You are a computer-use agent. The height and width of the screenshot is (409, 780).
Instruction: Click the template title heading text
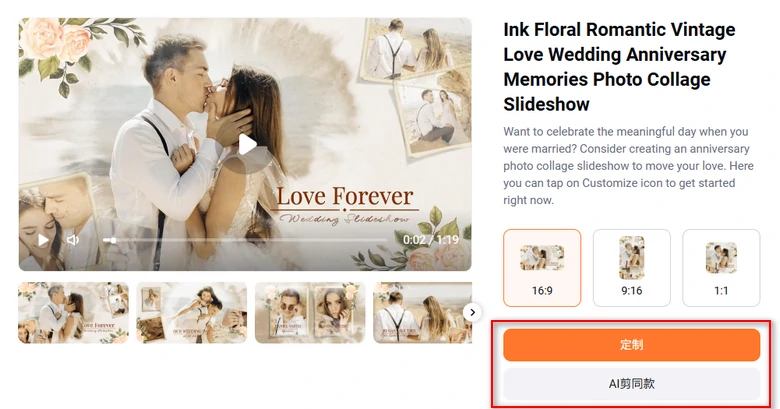tap(619, 67)
